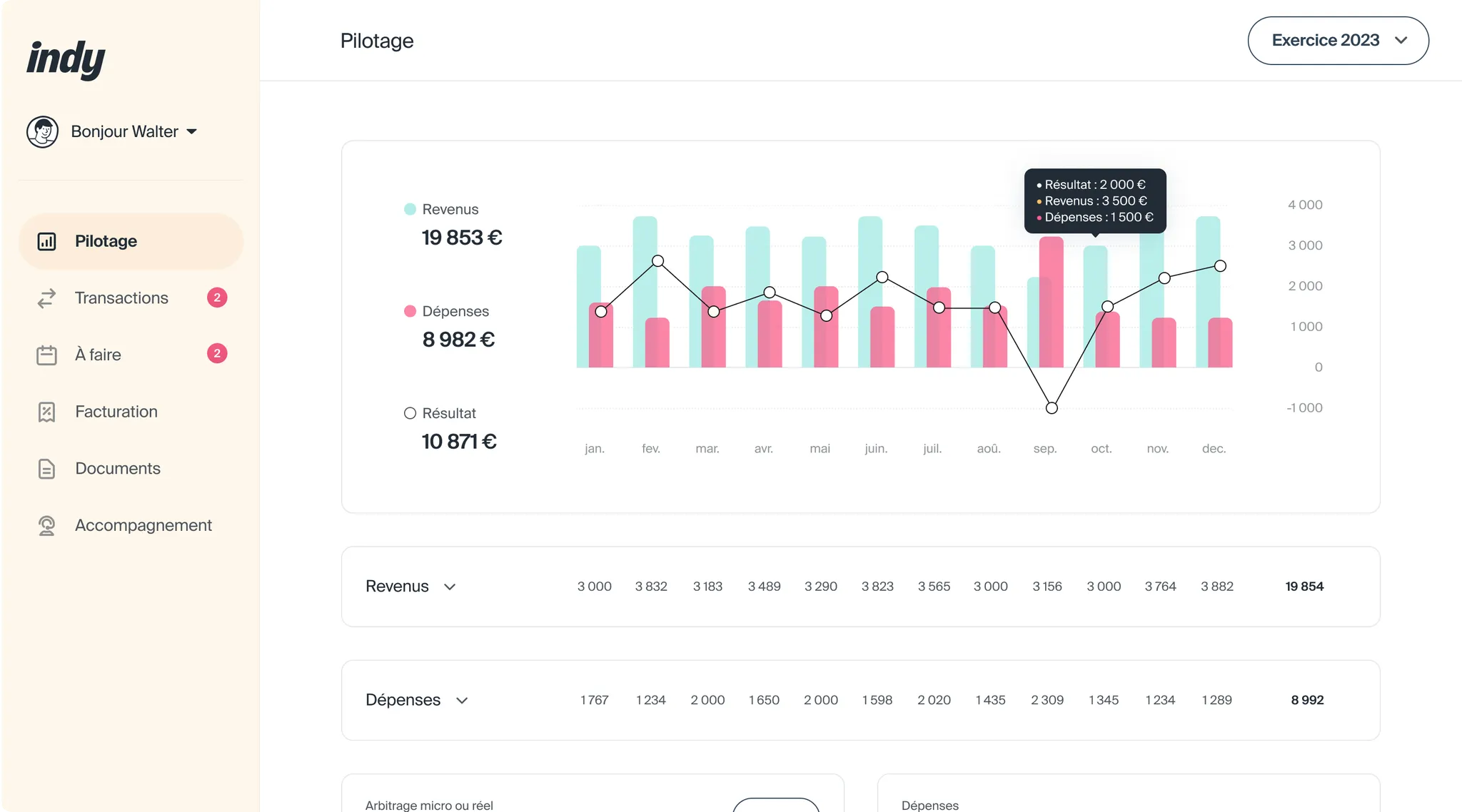
Task: Select the Facturation invoice icon
Action: (x=46, y=412)
